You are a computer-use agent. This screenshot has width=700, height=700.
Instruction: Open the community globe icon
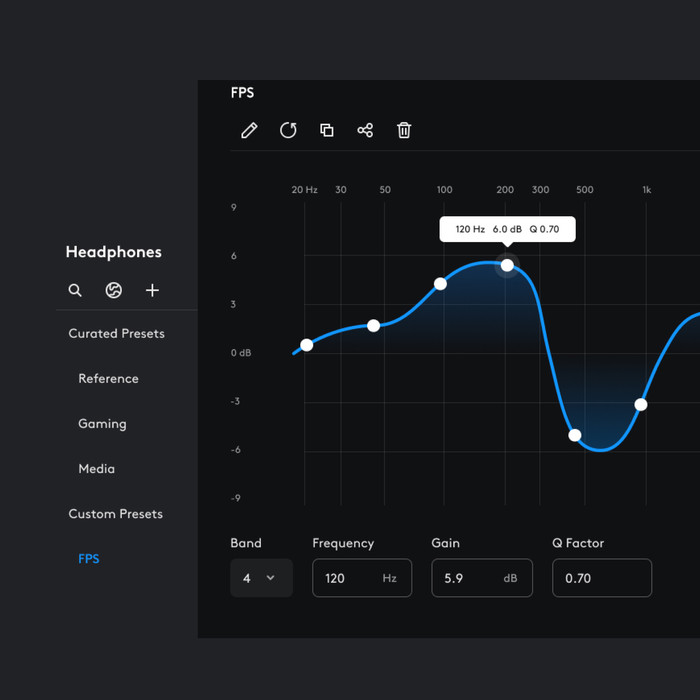[113, 290]
